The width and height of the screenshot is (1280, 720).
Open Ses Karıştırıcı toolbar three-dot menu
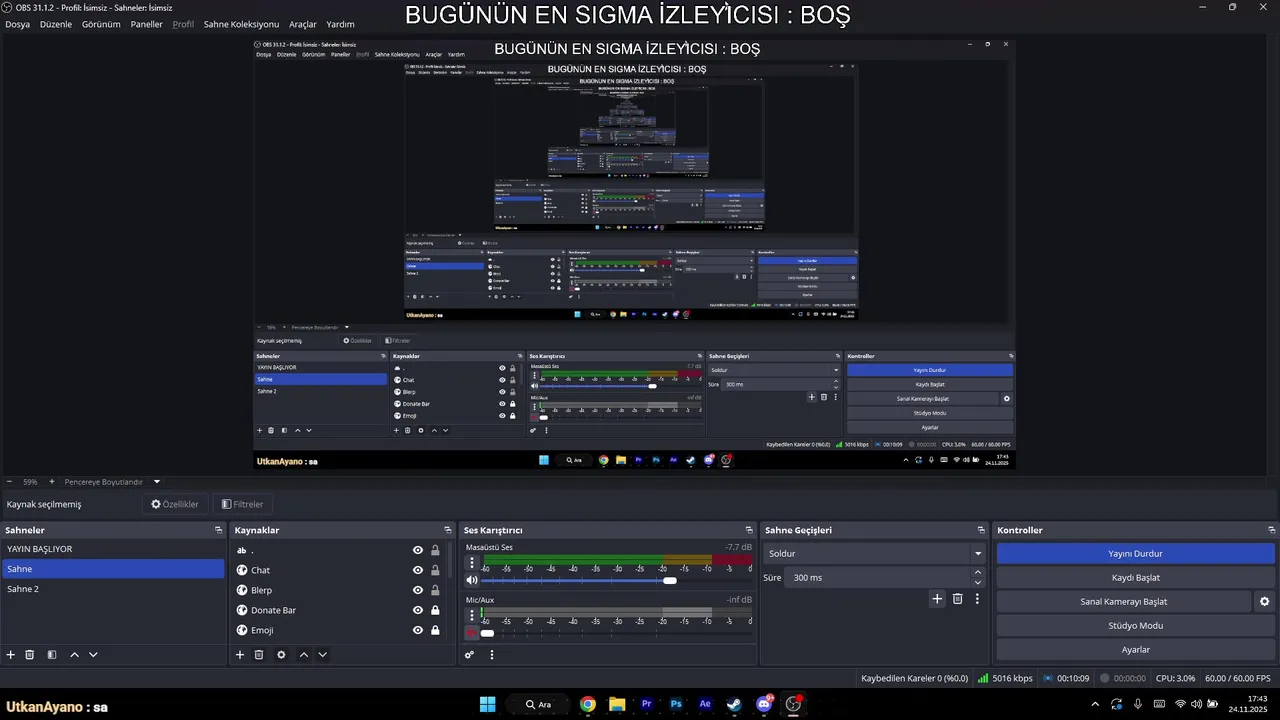coord(491,655)
